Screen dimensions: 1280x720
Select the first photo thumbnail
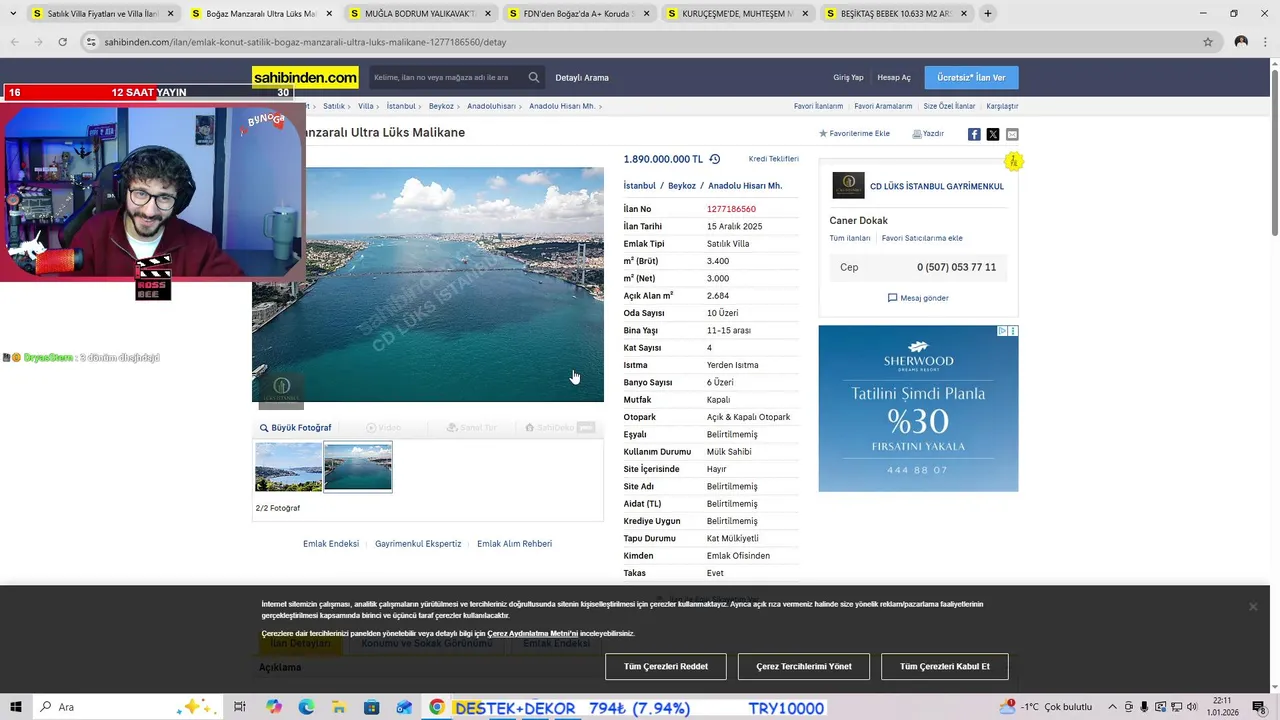pos(288,467)
